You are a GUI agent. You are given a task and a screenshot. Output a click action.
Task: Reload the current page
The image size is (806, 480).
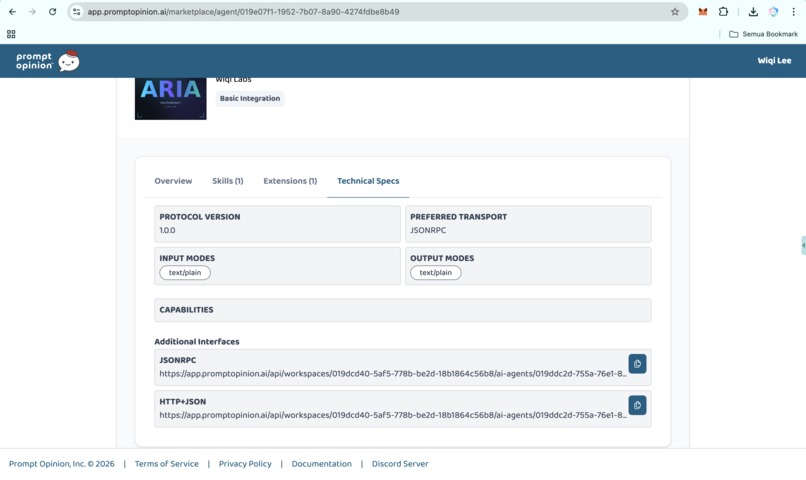coord(52,11)
